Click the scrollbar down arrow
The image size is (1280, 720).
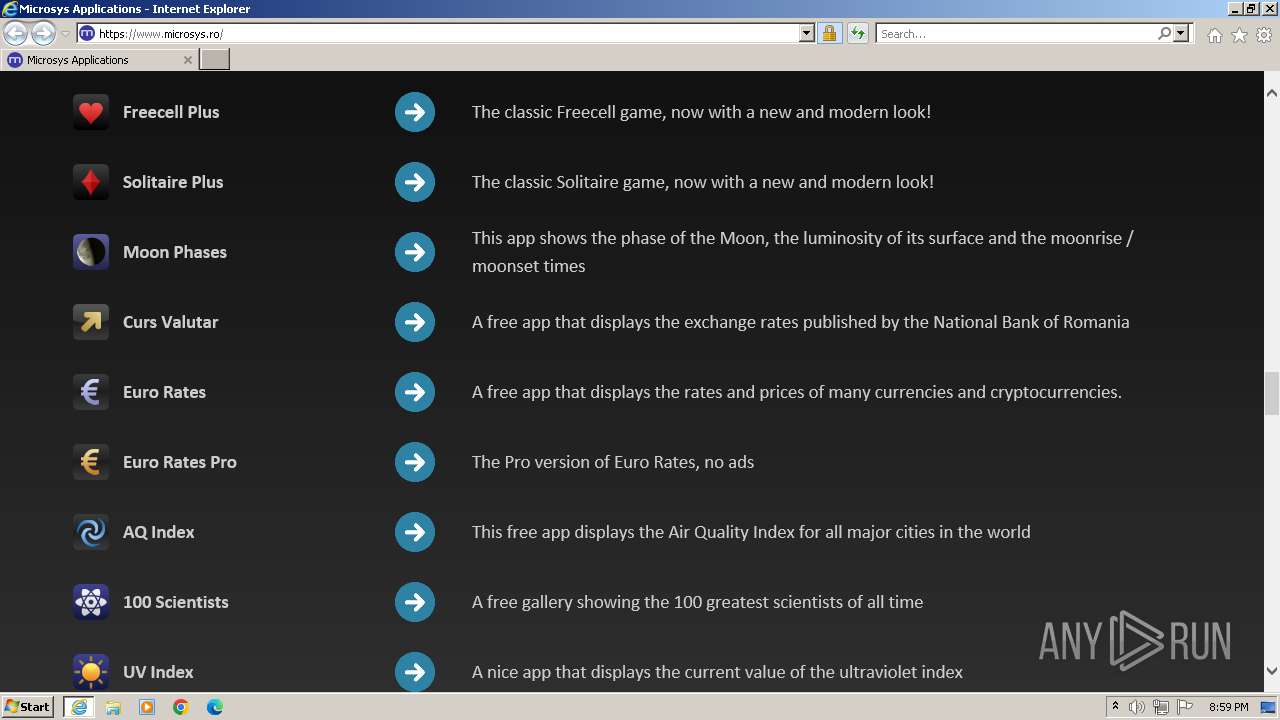[x=1272, y=671]
